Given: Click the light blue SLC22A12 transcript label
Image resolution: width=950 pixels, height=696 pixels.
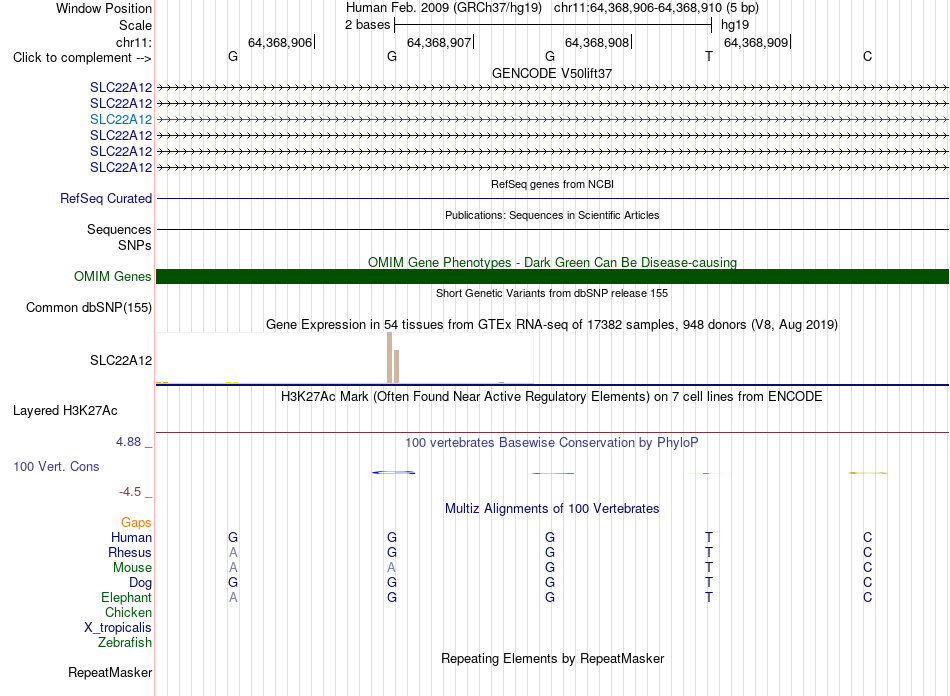Looking at the screenshot, I should point(121,119).
